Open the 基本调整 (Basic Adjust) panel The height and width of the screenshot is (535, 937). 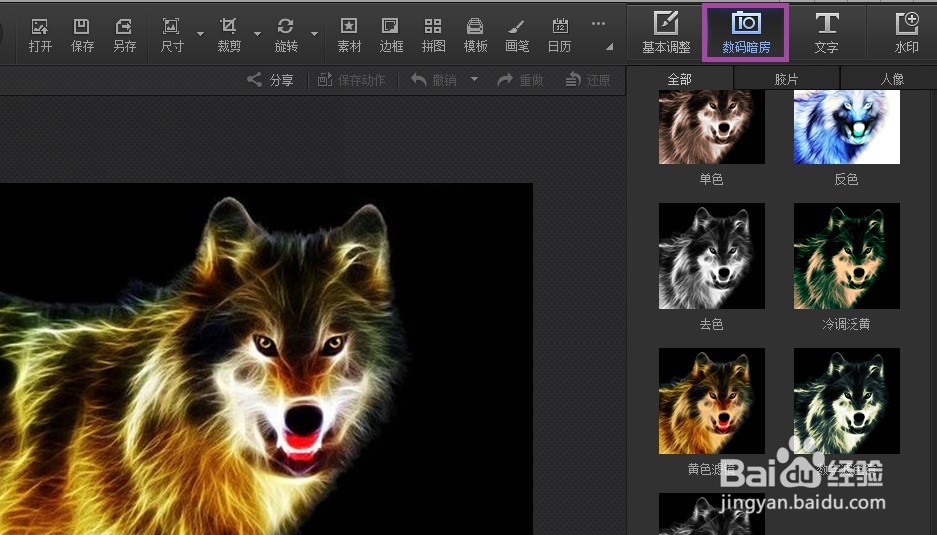tap(666, 32)
